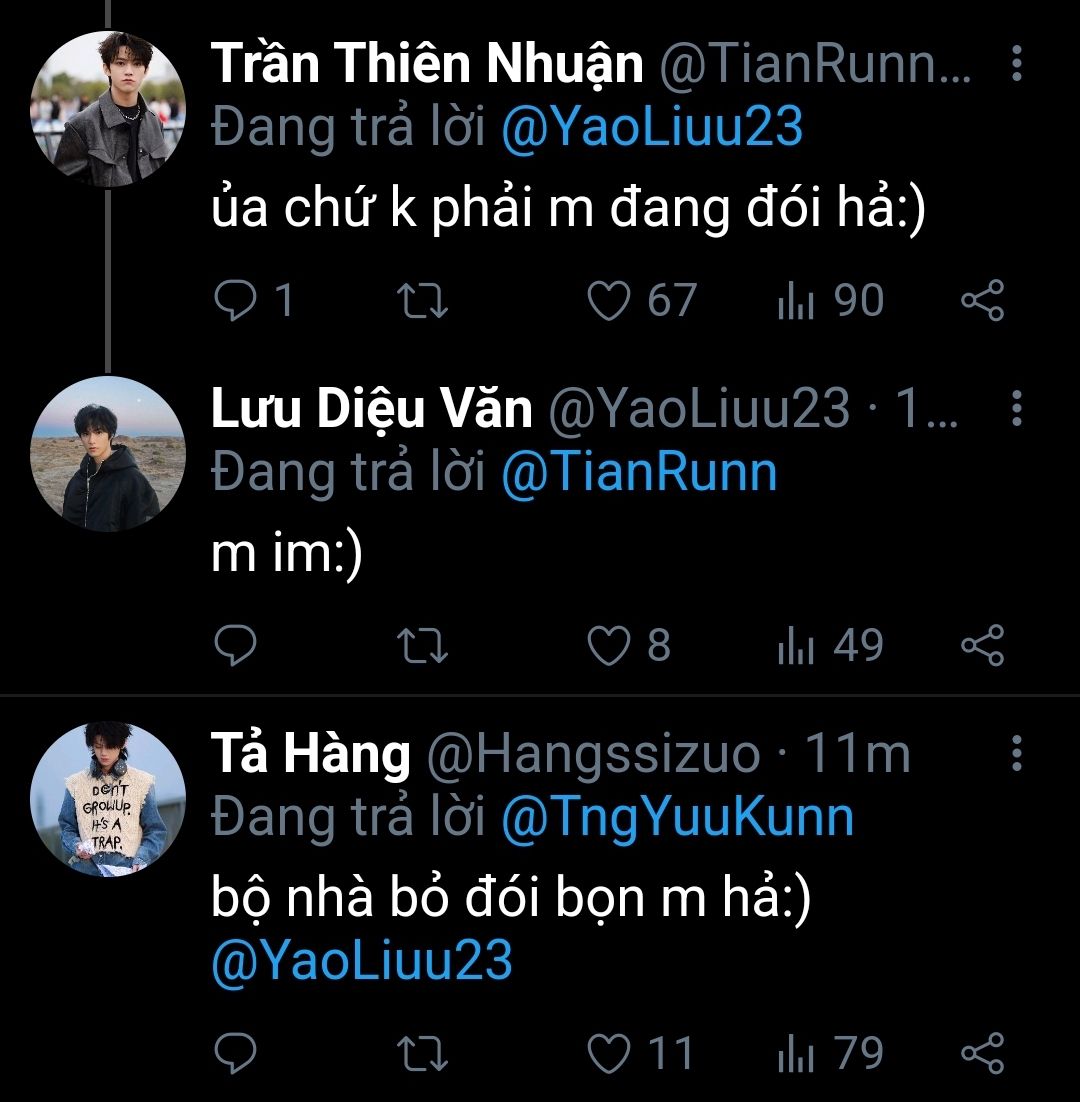Retweet Lưu Diệu Văn's "m im:)" tweet

425,646
